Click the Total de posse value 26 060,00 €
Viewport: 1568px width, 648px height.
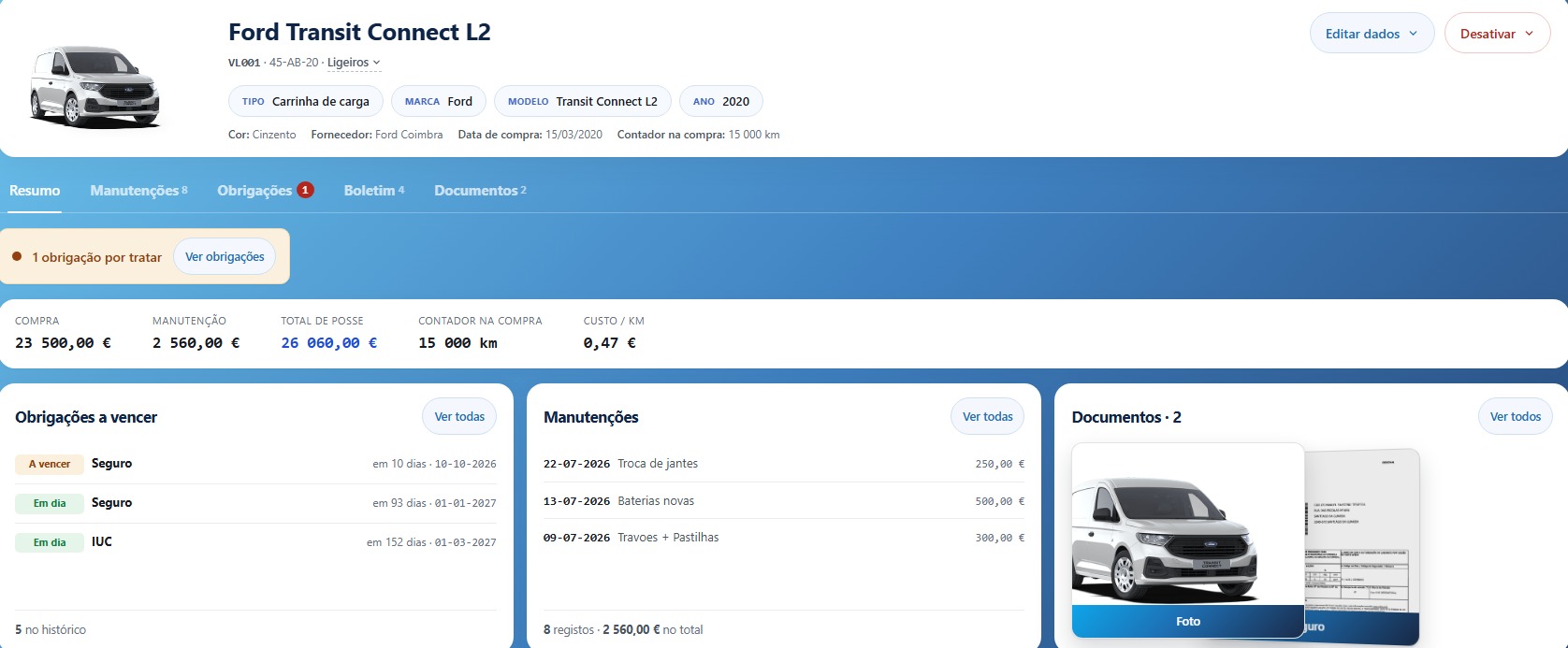[329, 343]
